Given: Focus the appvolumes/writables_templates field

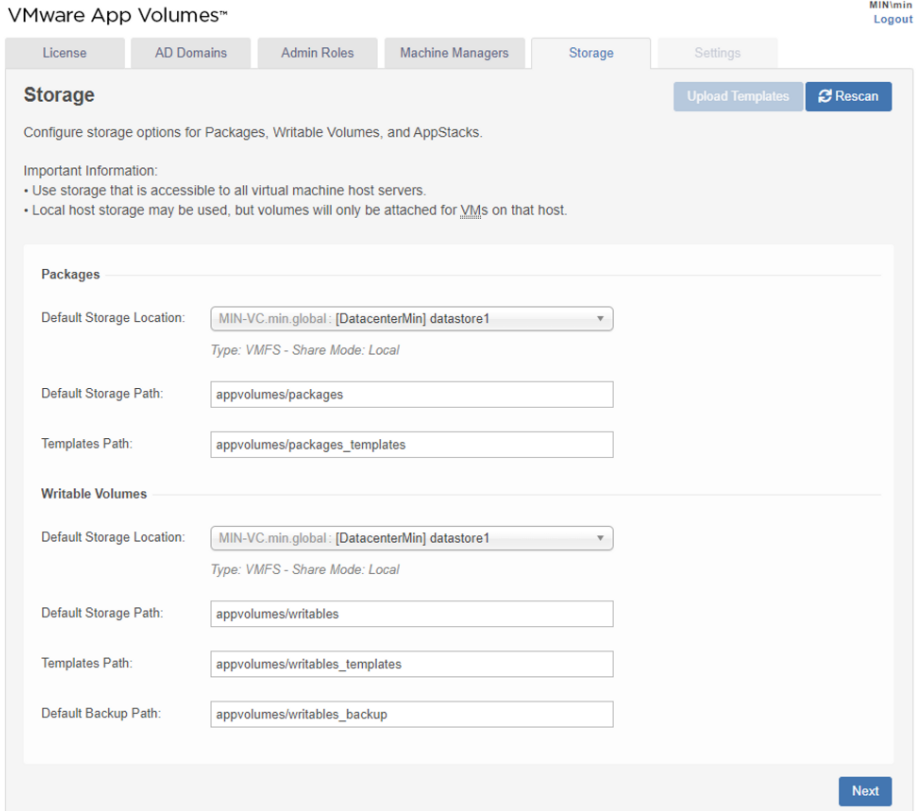Looking at the screenshot, I should point(412,664).
